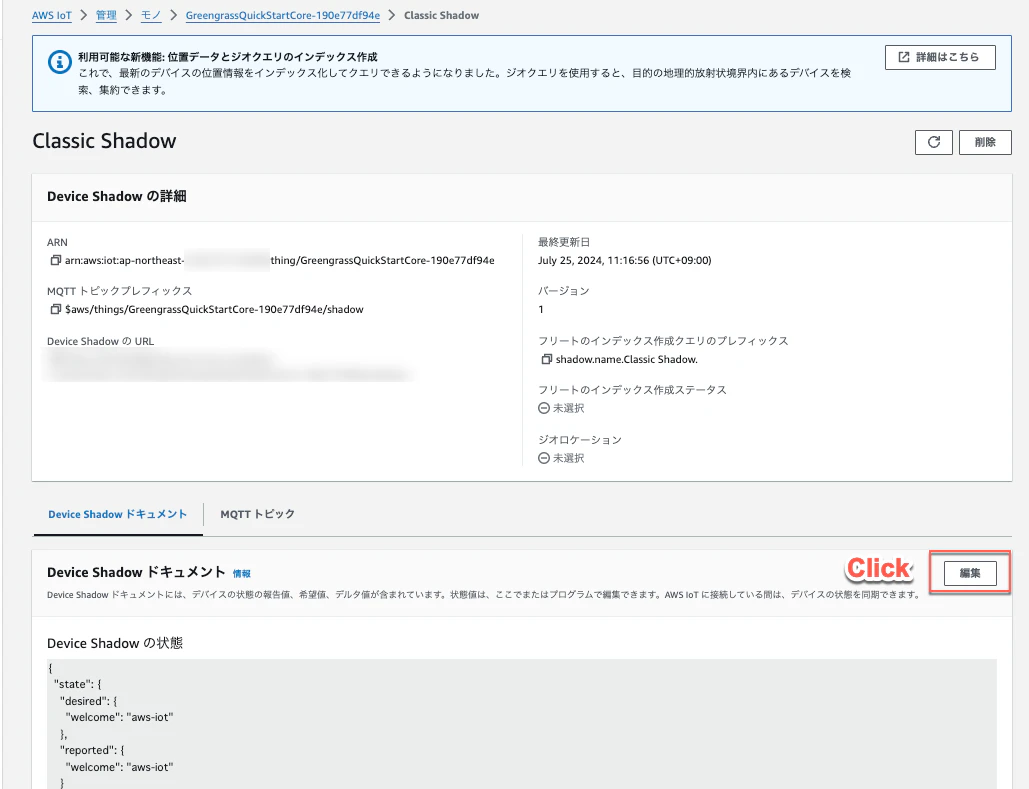
Task: Click status icon beside インデックス作成ステータス 未選択
Action: pos(544,408)
